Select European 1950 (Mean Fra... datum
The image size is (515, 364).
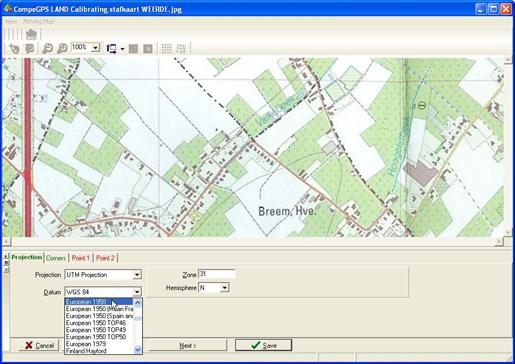pyautogui.click(x=99, y=309)
